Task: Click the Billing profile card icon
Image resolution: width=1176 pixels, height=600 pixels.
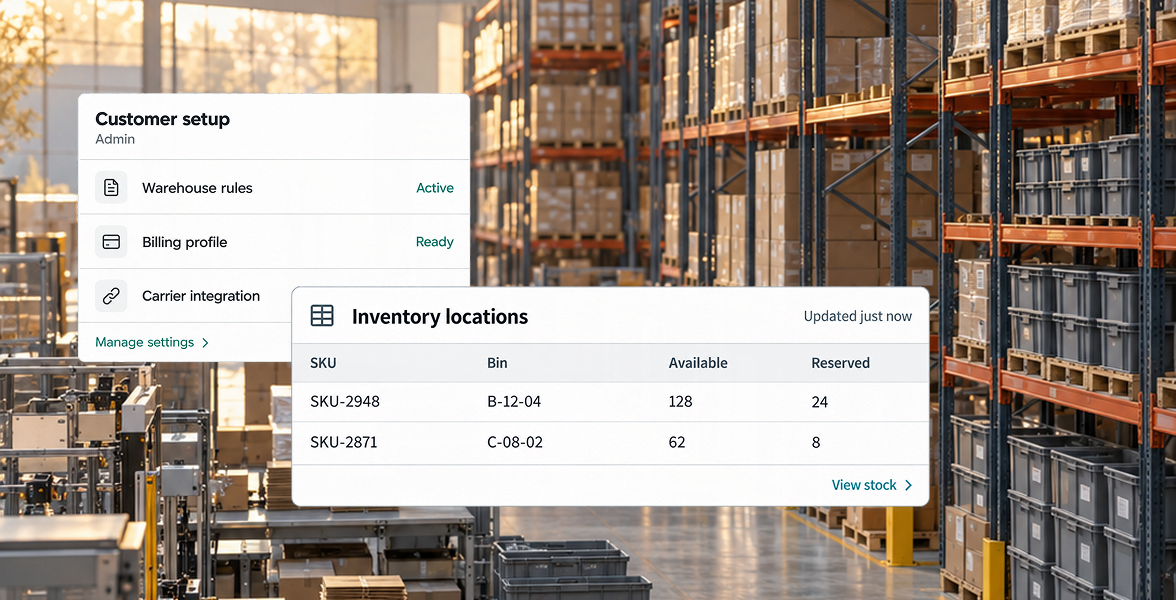Action: pyautogui.click(x=111, y=242)
